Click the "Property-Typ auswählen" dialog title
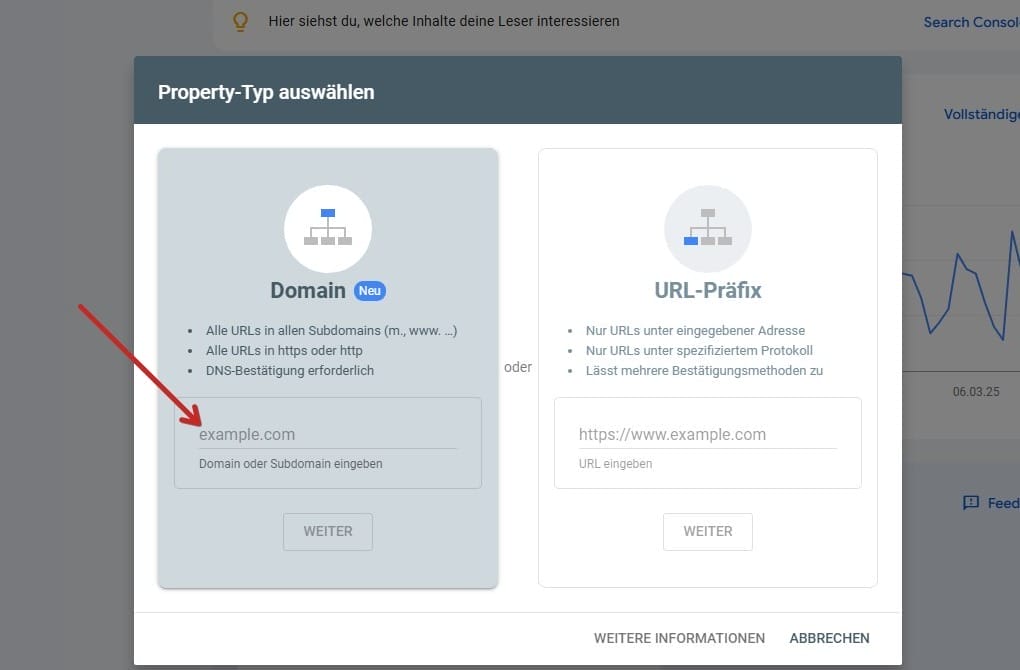The image size is (1020, 670). click(266, 92)
